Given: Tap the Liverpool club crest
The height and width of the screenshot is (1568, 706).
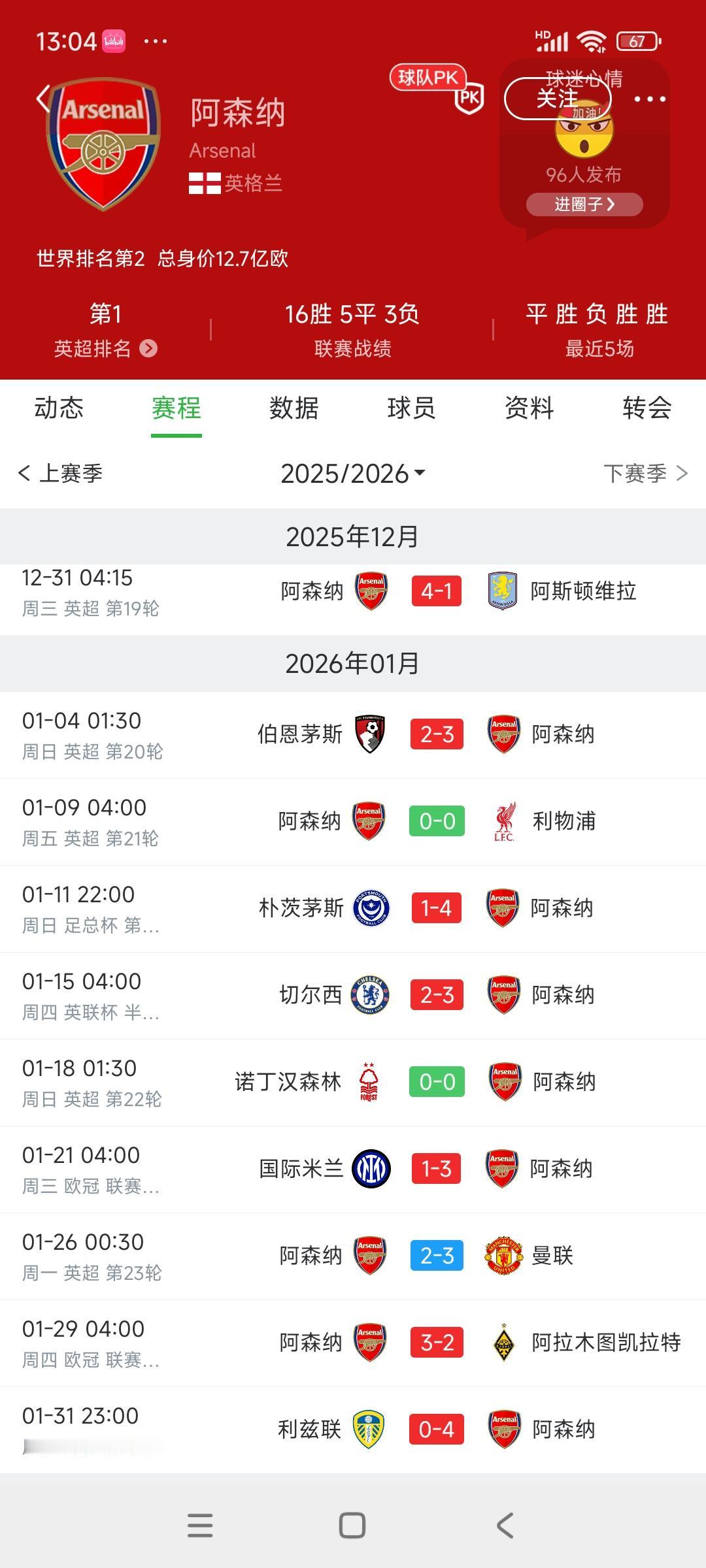Looking at the screenshot, I should click(504, 821).
